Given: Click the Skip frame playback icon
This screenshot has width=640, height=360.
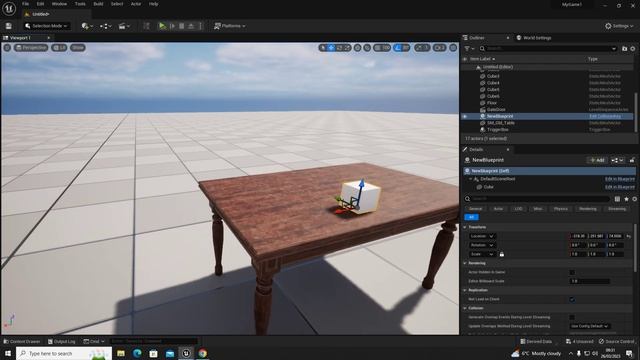Looking at the screenshot, I should pos(172,26).
